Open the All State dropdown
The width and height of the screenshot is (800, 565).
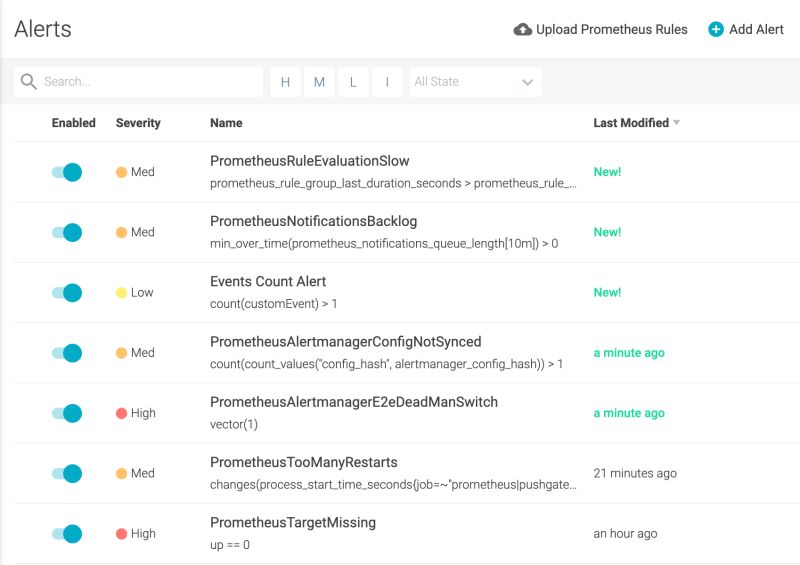point(476,82)
